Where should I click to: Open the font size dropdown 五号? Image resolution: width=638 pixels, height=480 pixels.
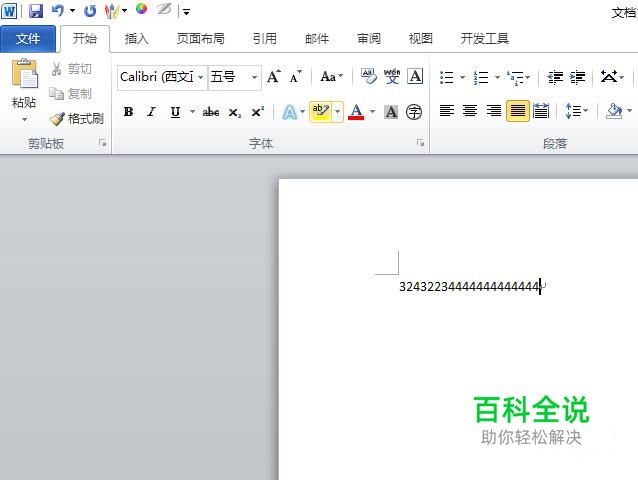click(254, 77)
